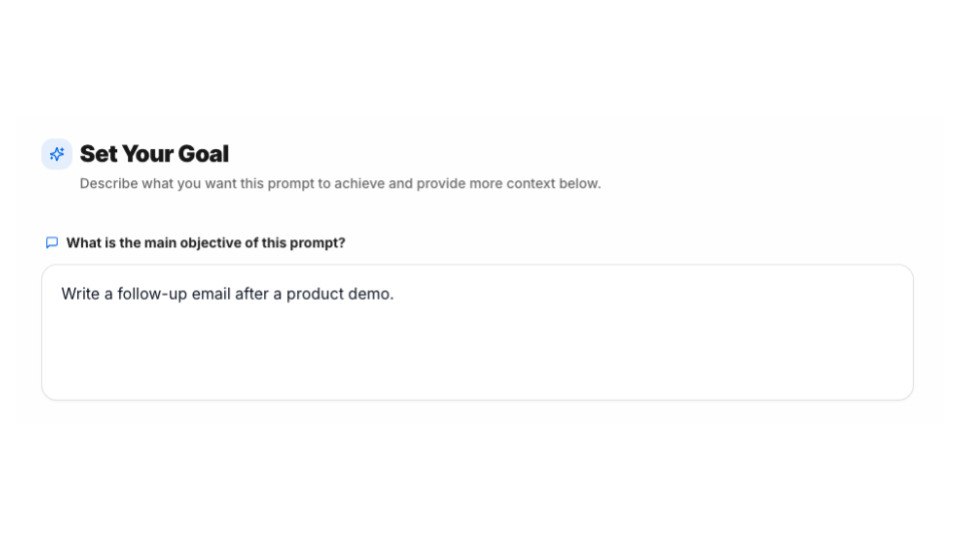Click the word "context" in the subtitle text
Viewport: 960px width, 540px height.
coord(532,184)
